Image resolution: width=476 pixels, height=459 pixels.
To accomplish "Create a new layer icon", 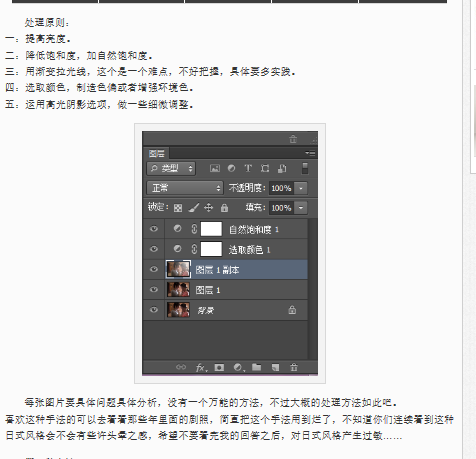I will click(275, 367).
